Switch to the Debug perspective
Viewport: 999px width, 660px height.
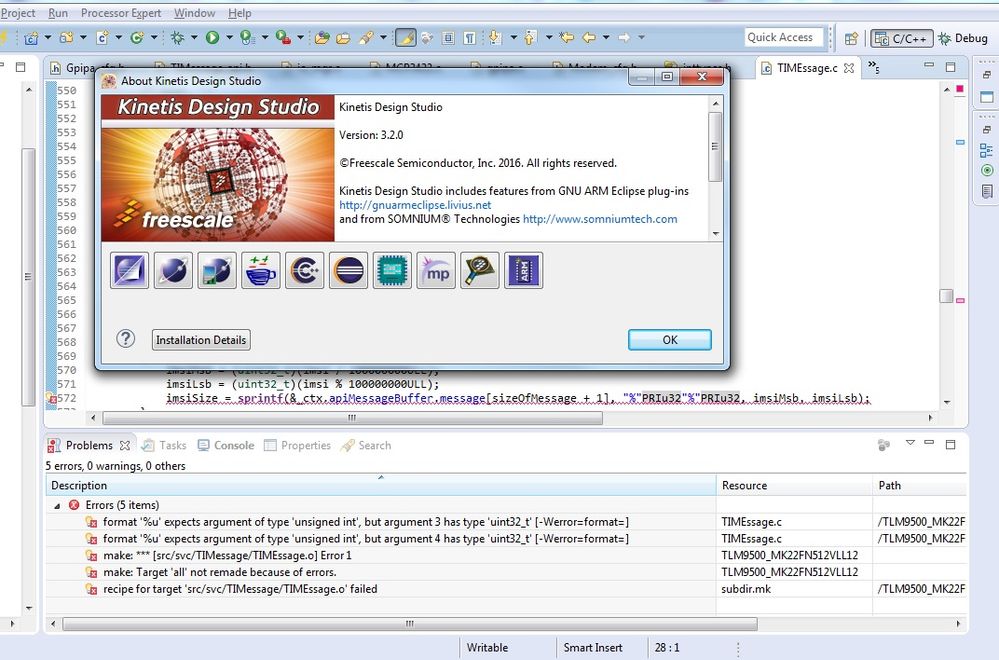pyautogui.click(x=963, y=38)
